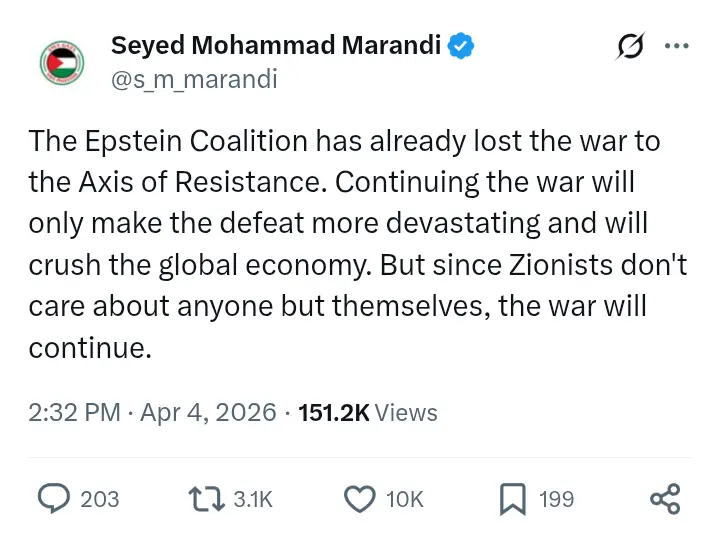
Task: Open the three-dot more options menu
Action: (x=677, y=45)
